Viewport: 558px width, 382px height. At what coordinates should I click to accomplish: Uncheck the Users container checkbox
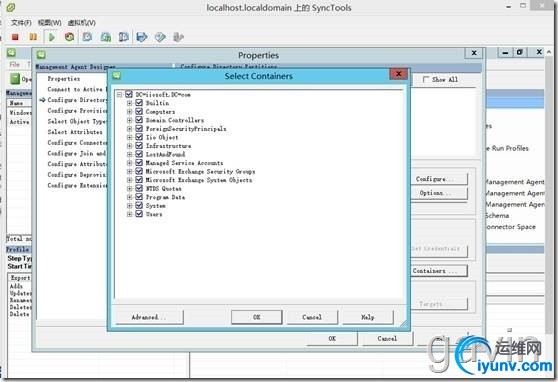pyautogui.click(x=139, y=214)
